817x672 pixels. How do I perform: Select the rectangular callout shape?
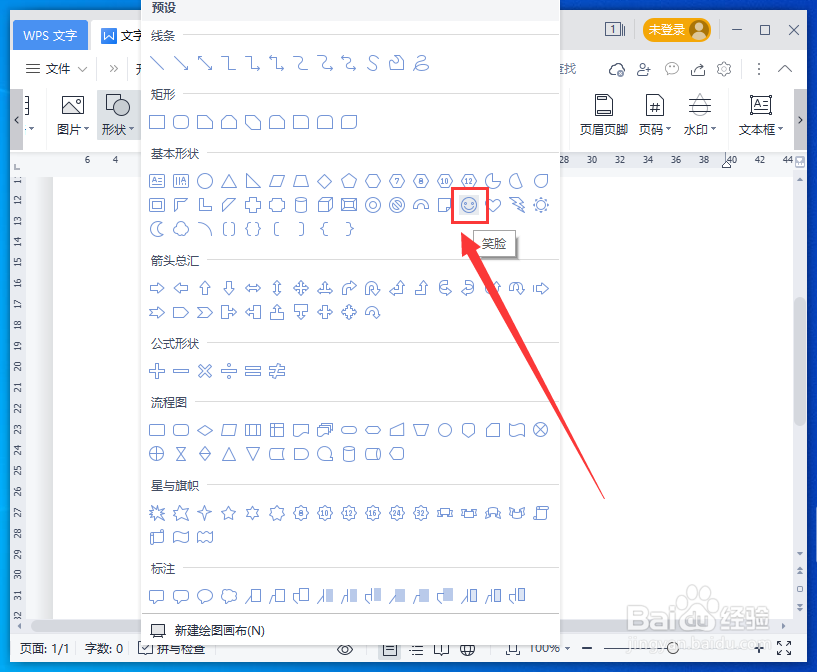pyautogui.click(x=157, y=596)
